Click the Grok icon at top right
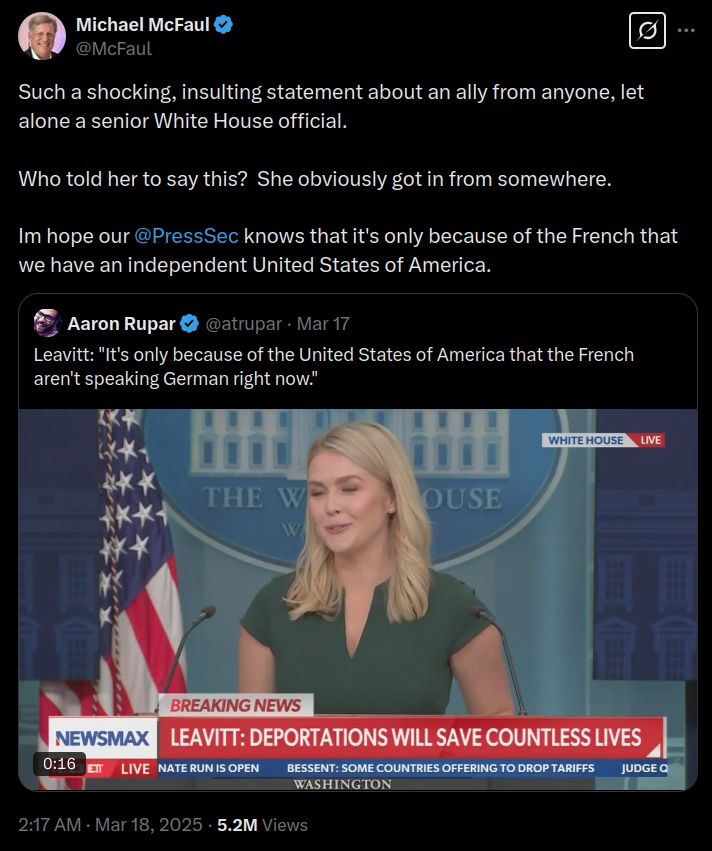 (x=647, y=31)
